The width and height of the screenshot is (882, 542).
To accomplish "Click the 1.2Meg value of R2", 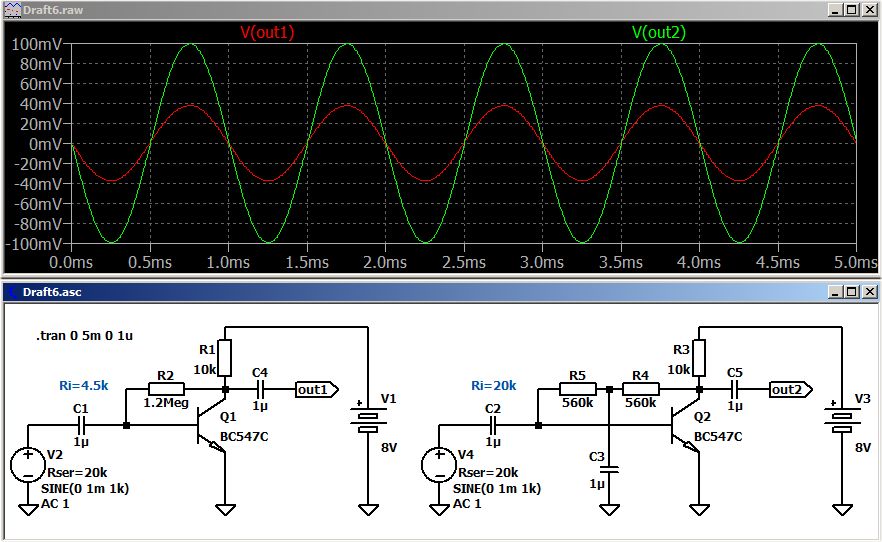I will (x=166, y=403).
